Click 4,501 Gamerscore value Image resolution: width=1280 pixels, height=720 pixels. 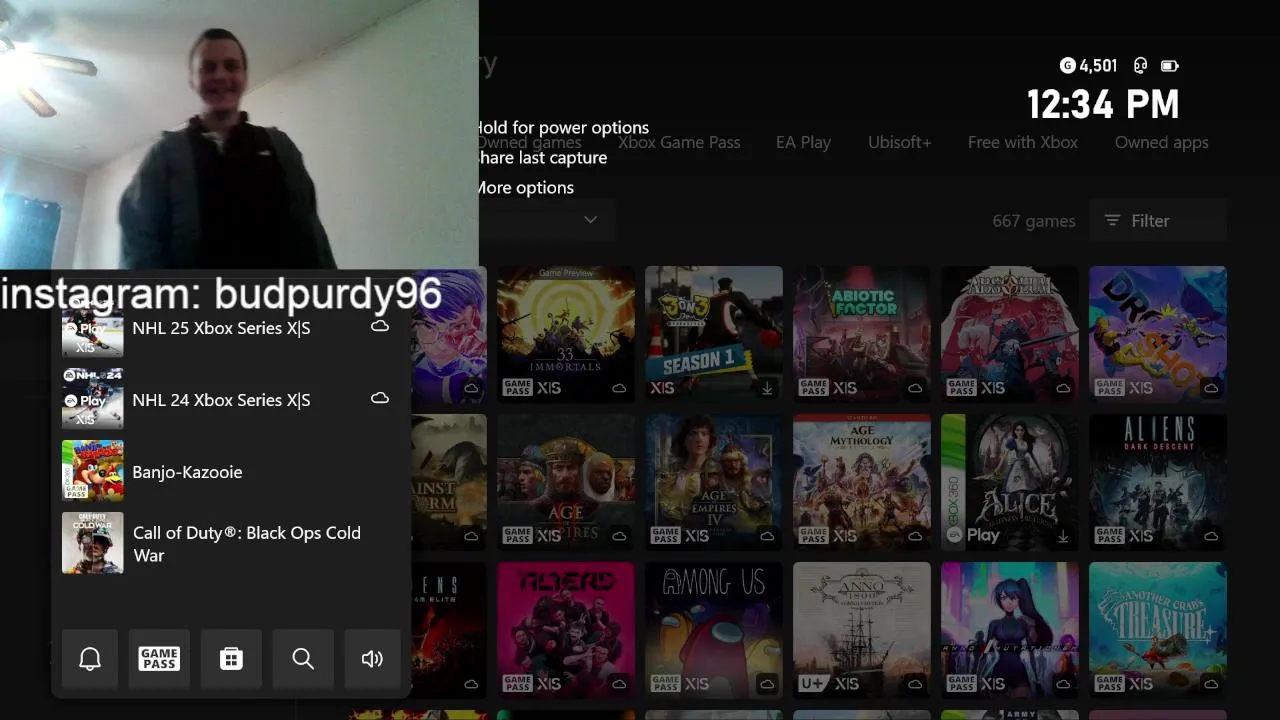click(1098, 66)
